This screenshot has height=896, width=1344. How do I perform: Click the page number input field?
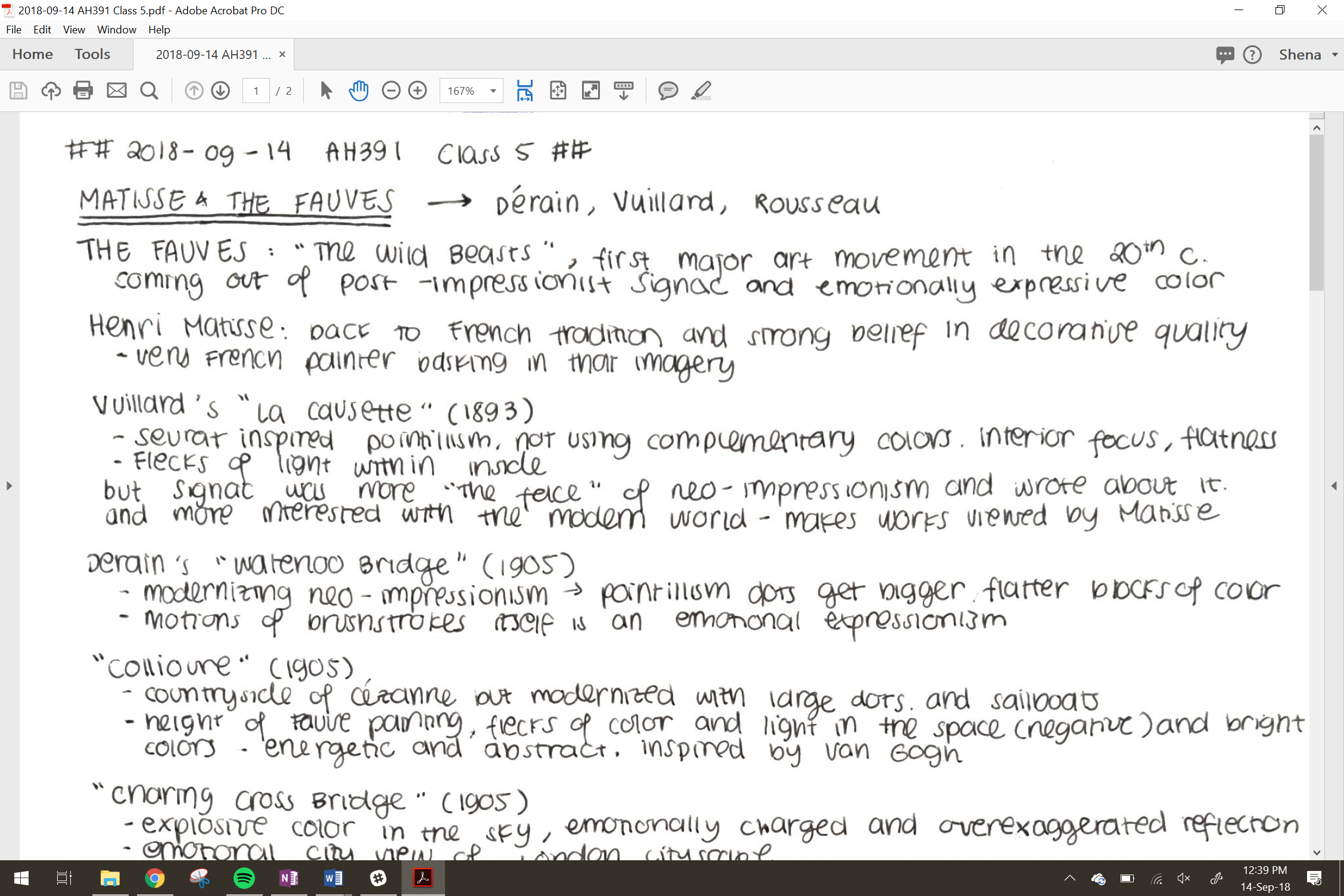click(256, 91)
